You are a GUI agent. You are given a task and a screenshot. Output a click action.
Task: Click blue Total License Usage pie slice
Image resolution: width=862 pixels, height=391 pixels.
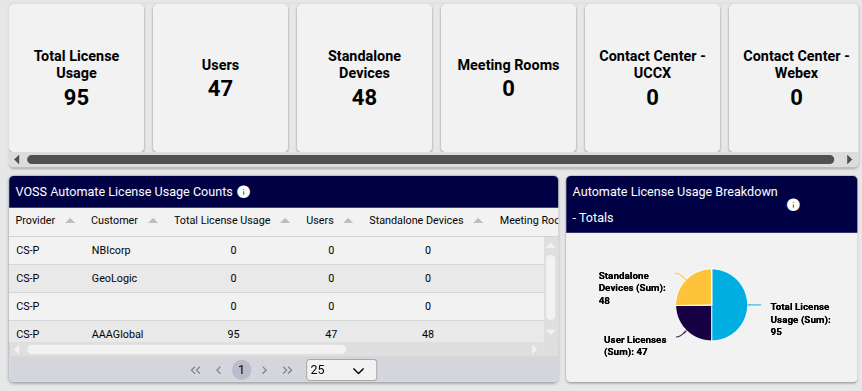point(730,305)
